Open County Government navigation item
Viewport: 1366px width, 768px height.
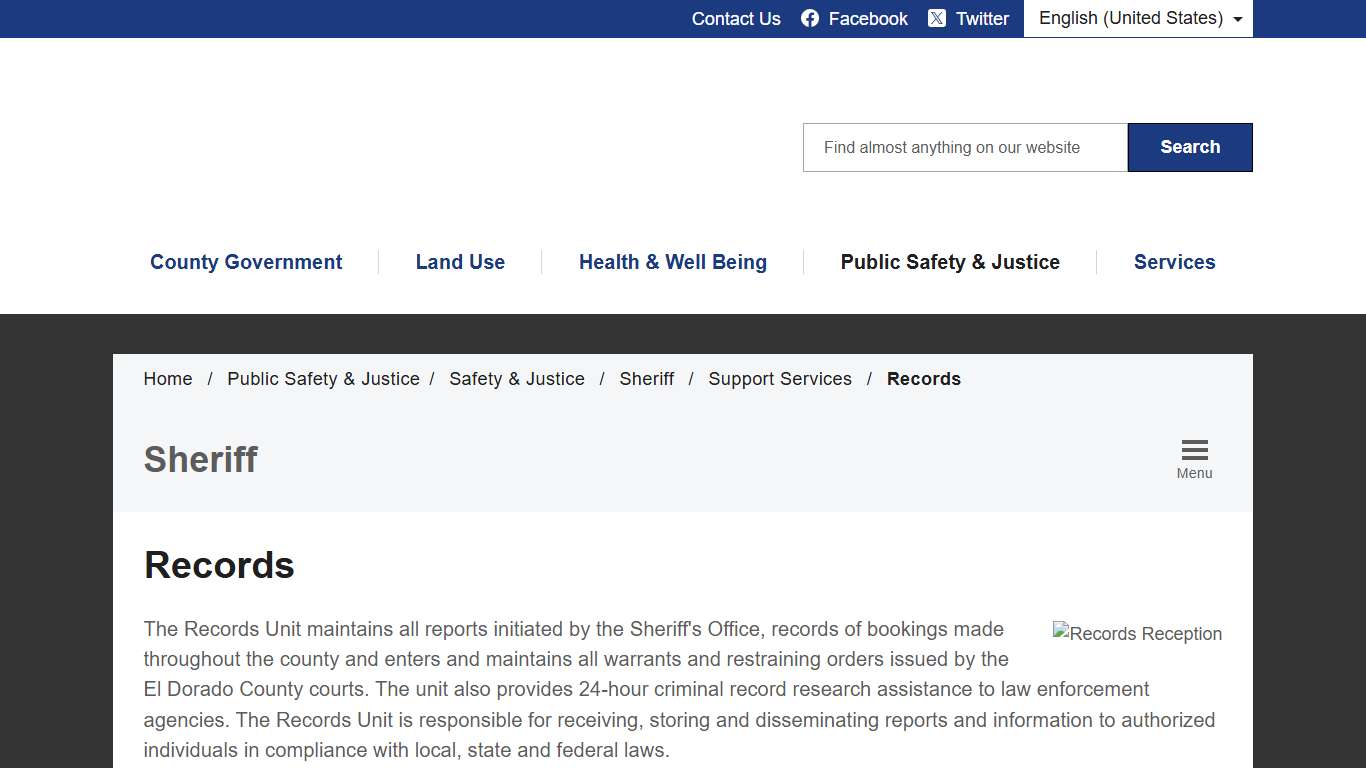(x=246, y=262)
